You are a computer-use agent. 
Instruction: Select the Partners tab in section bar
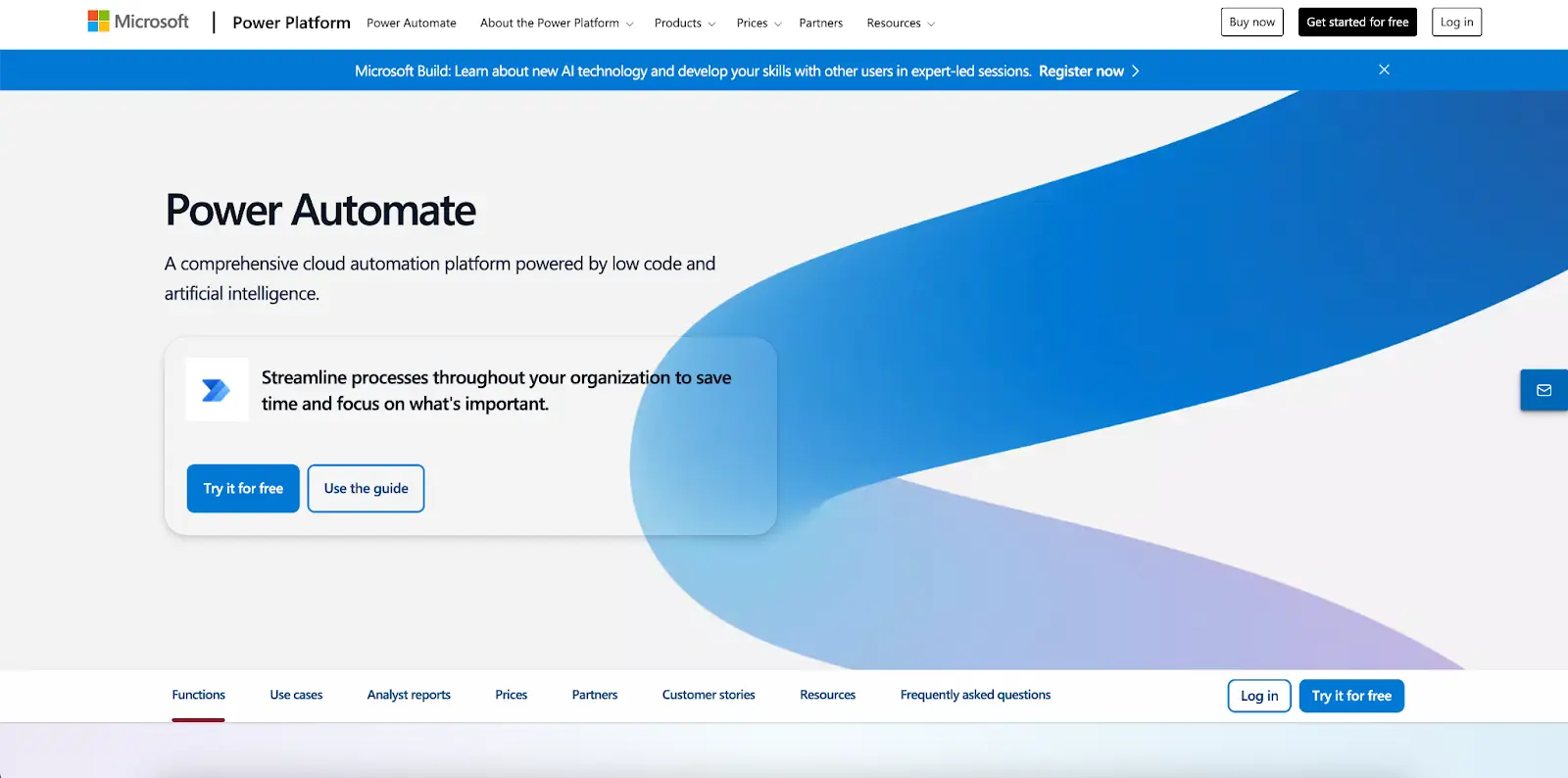tap(595, 695)
